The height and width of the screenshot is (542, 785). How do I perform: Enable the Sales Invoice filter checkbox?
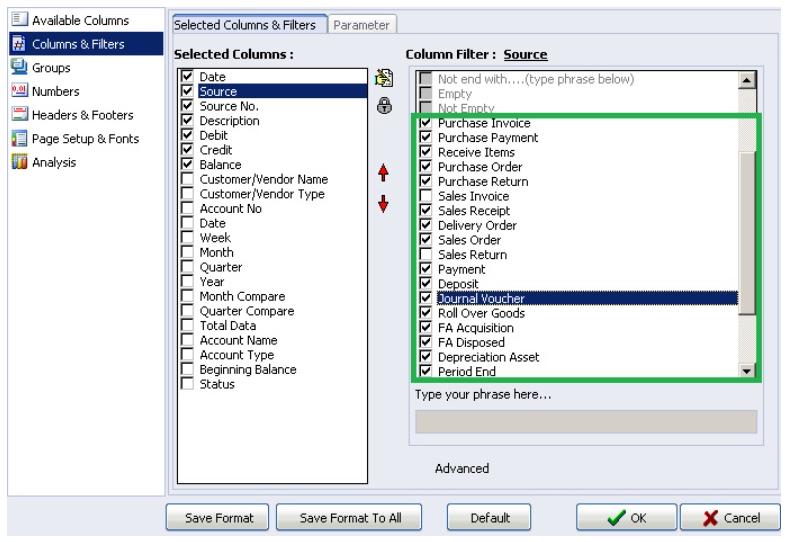click(426, 196)
